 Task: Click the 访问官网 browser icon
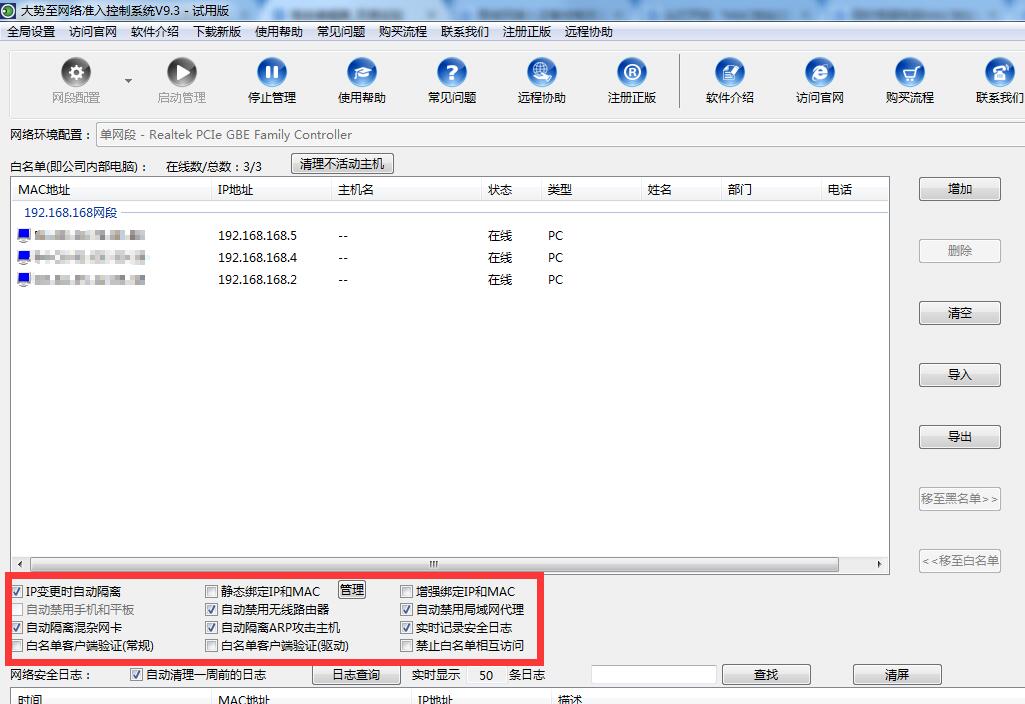820,73
